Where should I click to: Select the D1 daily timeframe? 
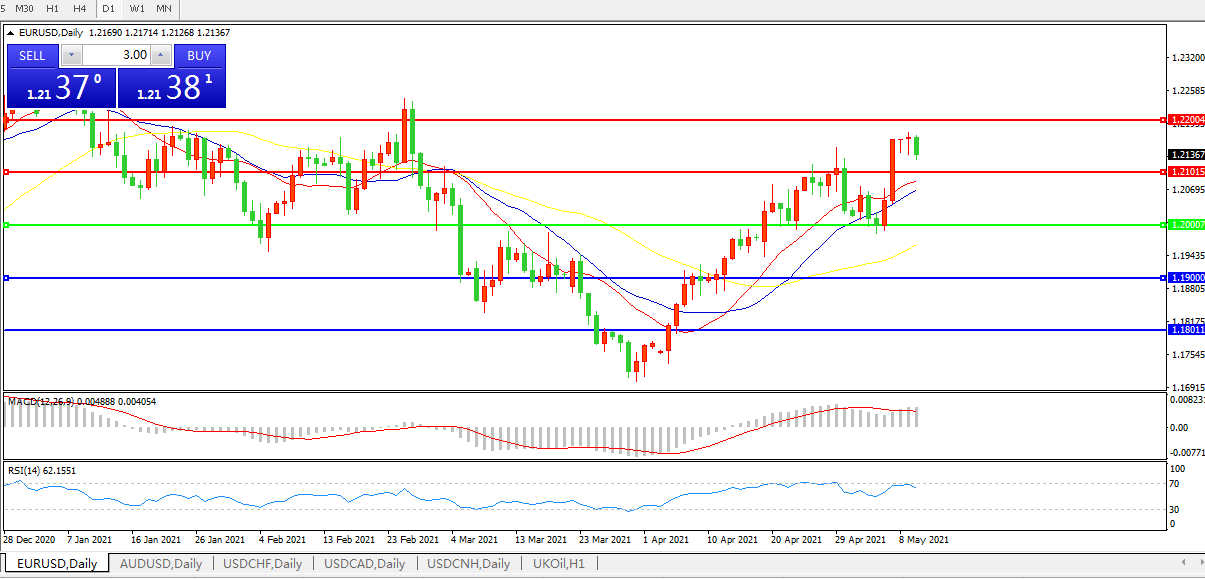pos(109,8)
